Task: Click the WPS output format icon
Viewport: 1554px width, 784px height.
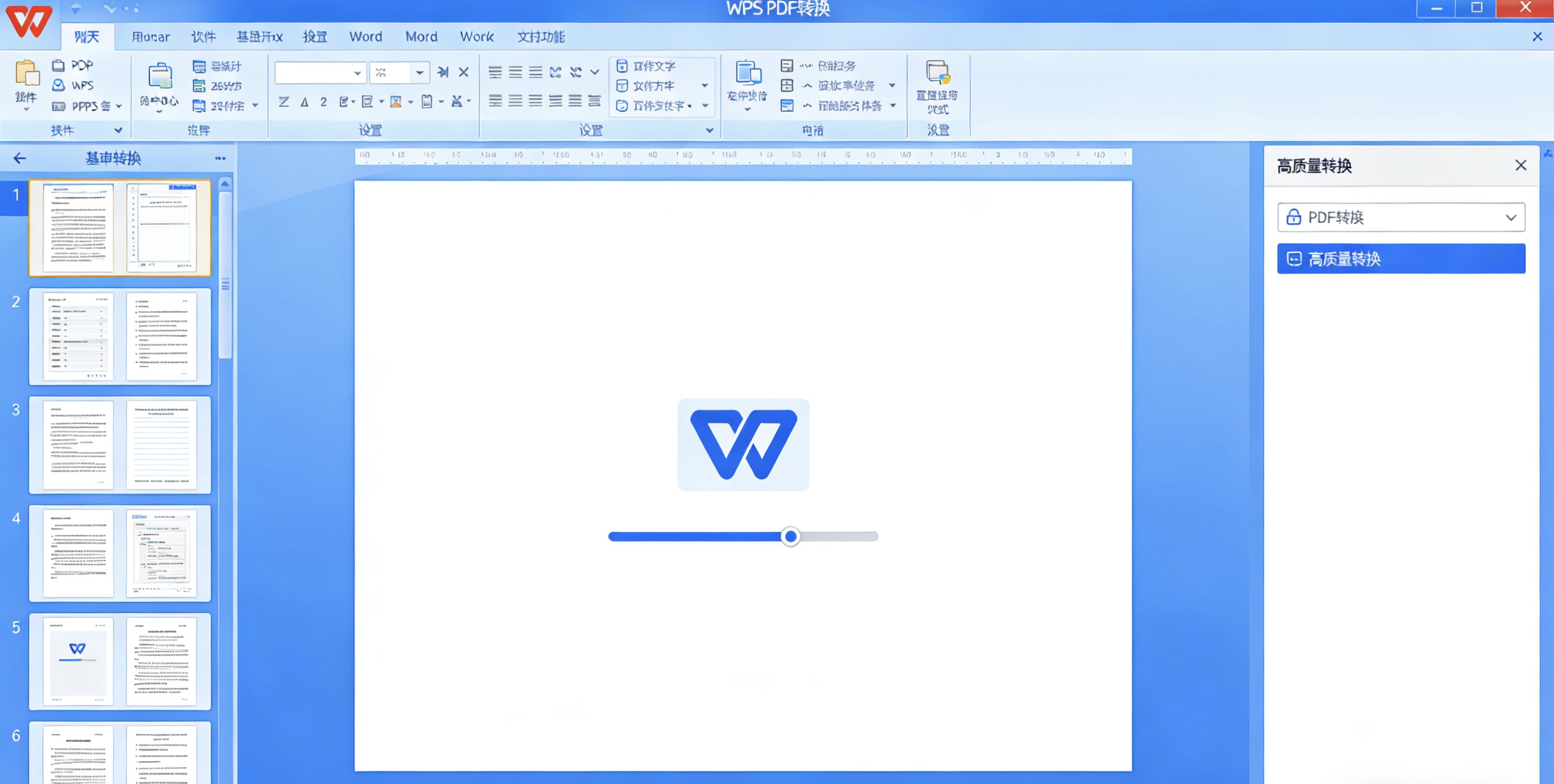Action: click(x=58, y=85)
